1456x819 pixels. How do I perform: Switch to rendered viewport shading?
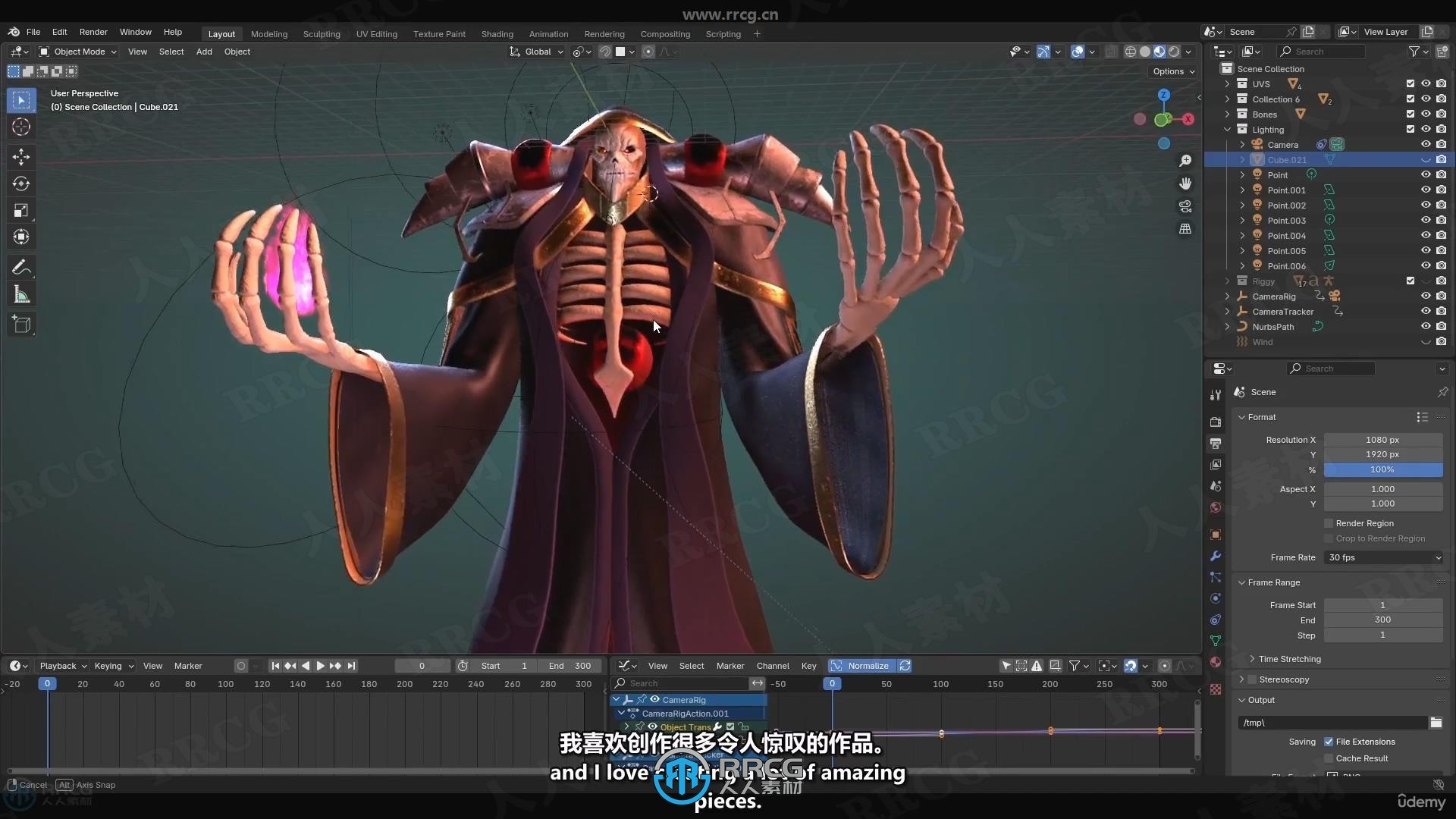(1174, 52)
